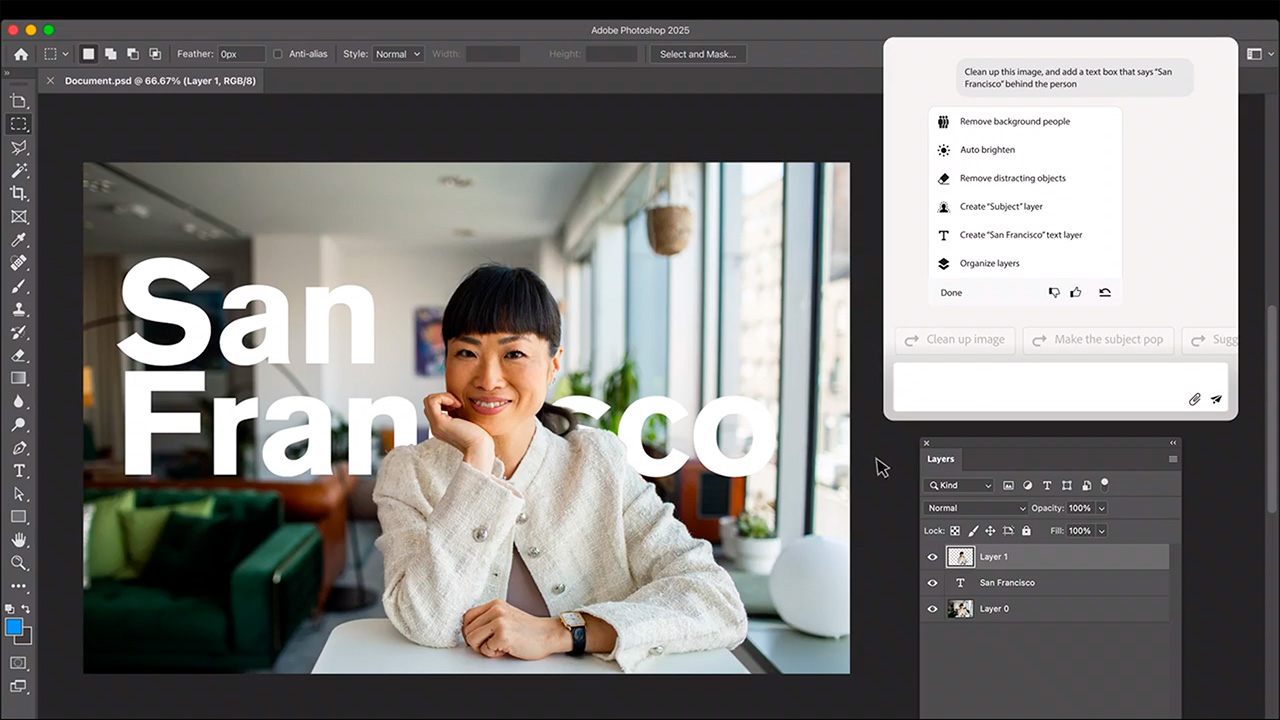
Task: Switch to the Document.psd tab
Action: 160,81
